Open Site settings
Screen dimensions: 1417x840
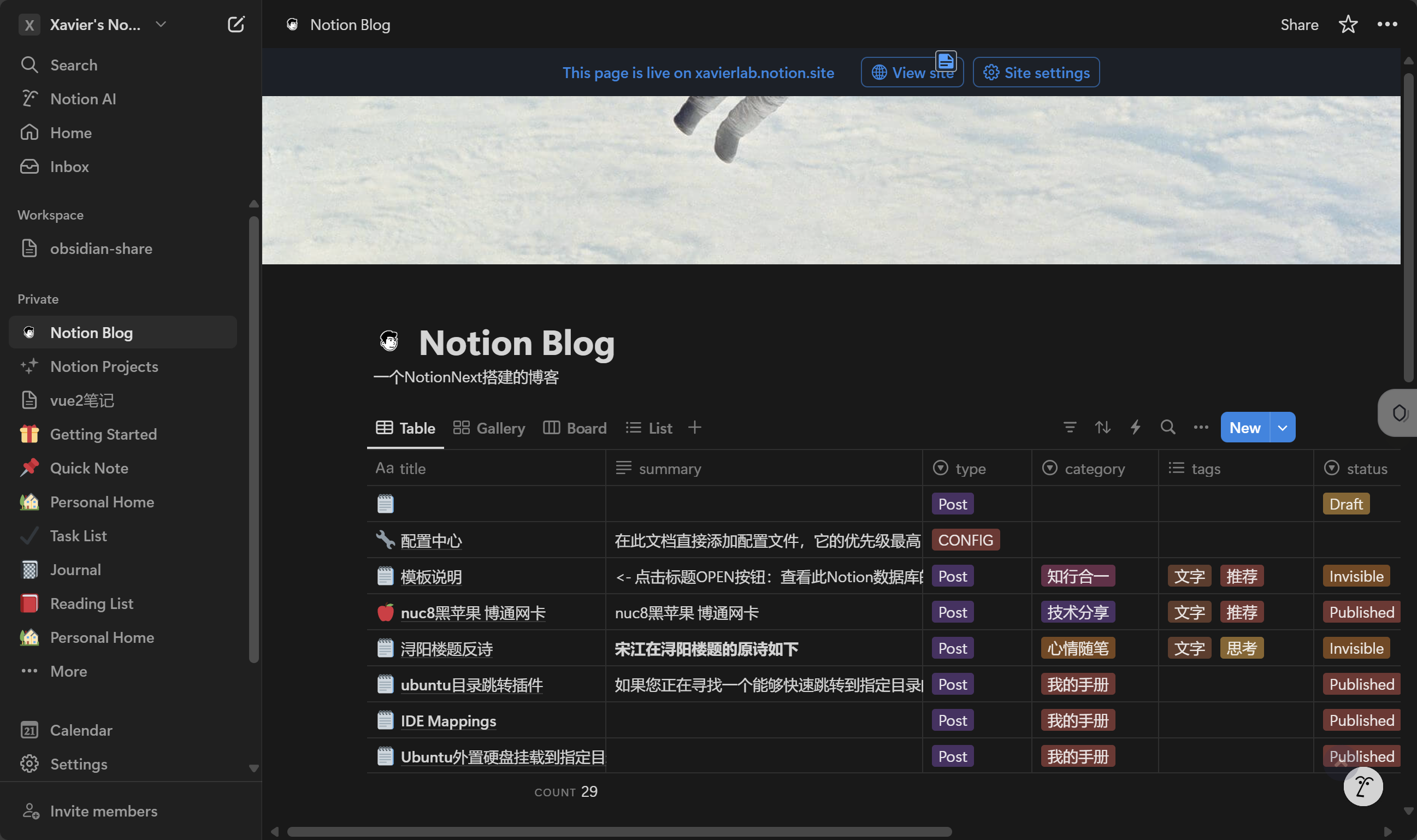pos(1036,73)
